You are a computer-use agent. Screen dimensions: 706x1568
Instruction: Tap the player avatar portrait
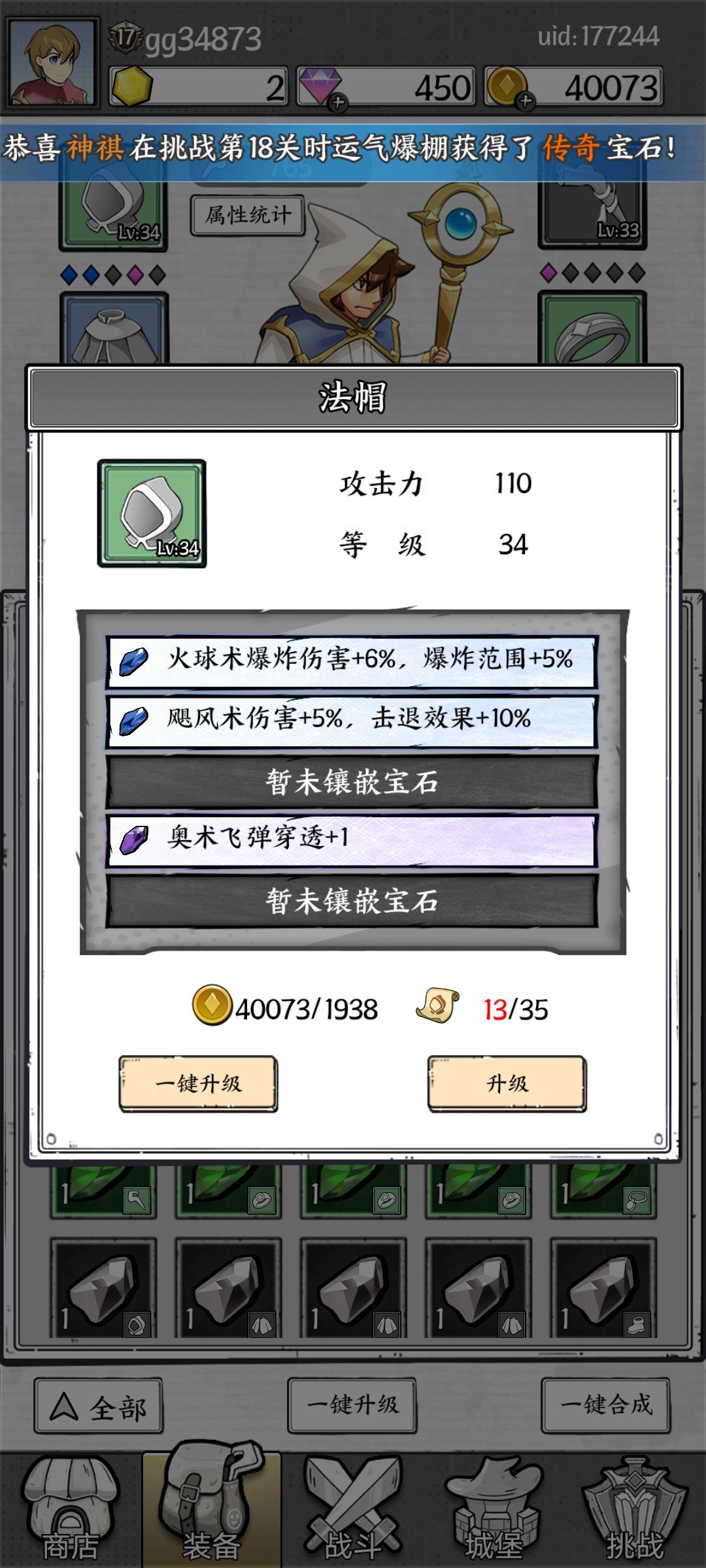pos(52,63)
